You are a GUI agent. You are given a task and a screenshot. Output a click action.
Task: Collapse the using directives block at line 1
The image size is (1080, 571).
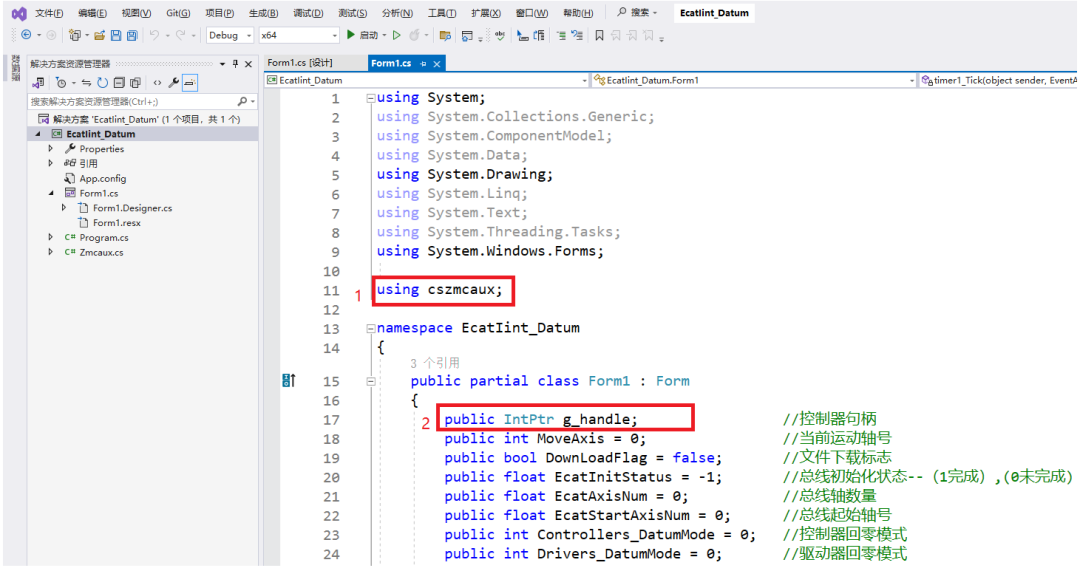[371, 98]
